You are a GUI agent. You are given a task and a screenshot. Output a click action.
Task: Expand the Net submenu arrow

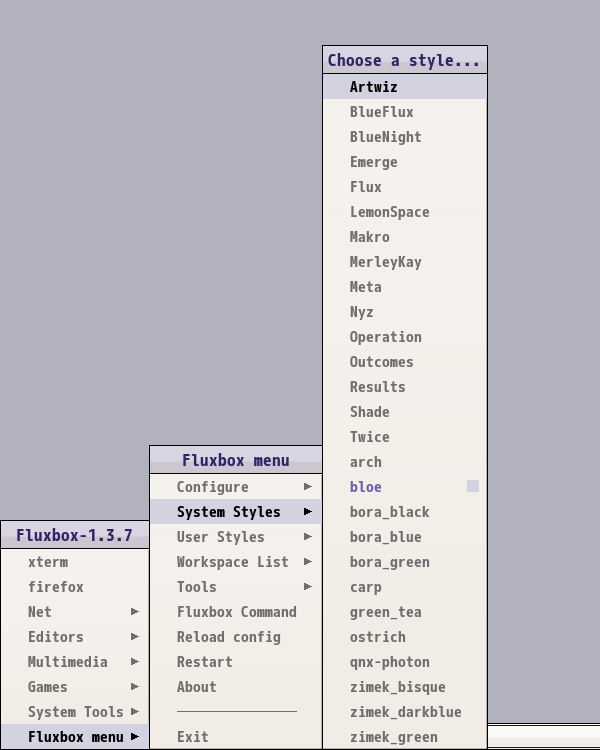(135, 612)
